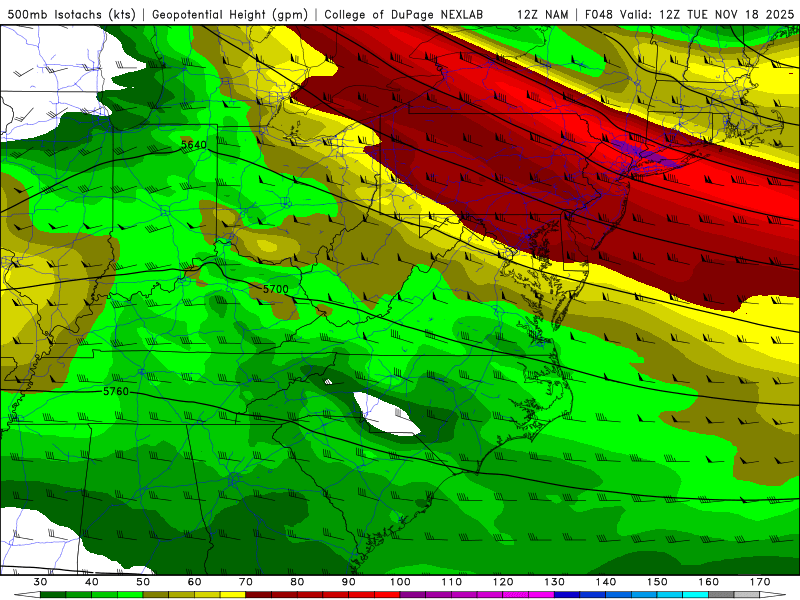Click the 70 value on the color scale
This screenshot has height=600, width=800.
(246, 582)
